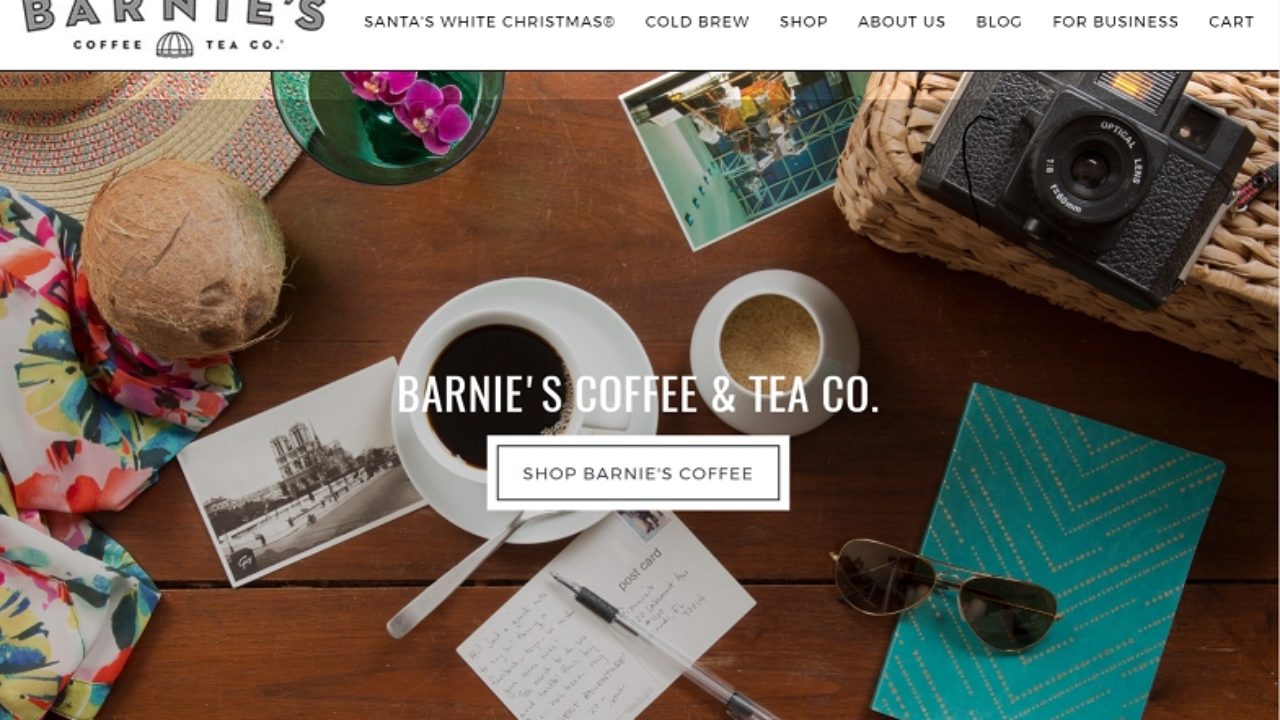Open Santa's White Christmas menu item
Viewport: 1280px width, 720px height.
coord(489,21)
